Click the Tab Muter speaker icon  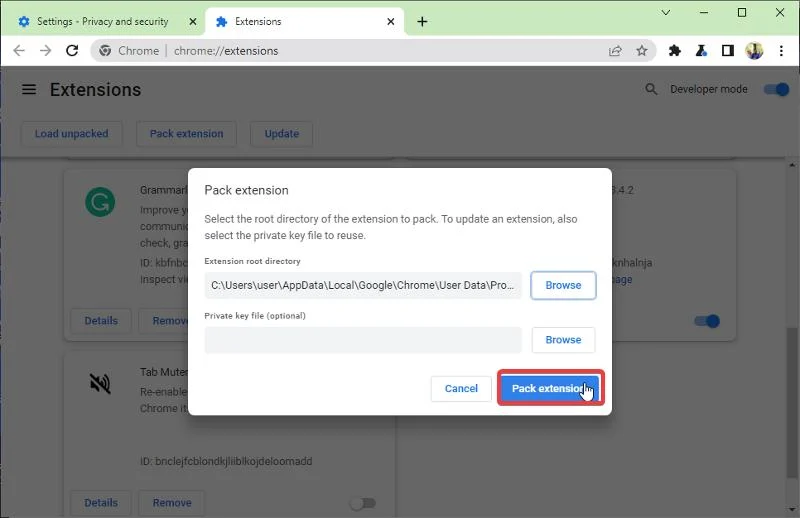pos(100,383)
